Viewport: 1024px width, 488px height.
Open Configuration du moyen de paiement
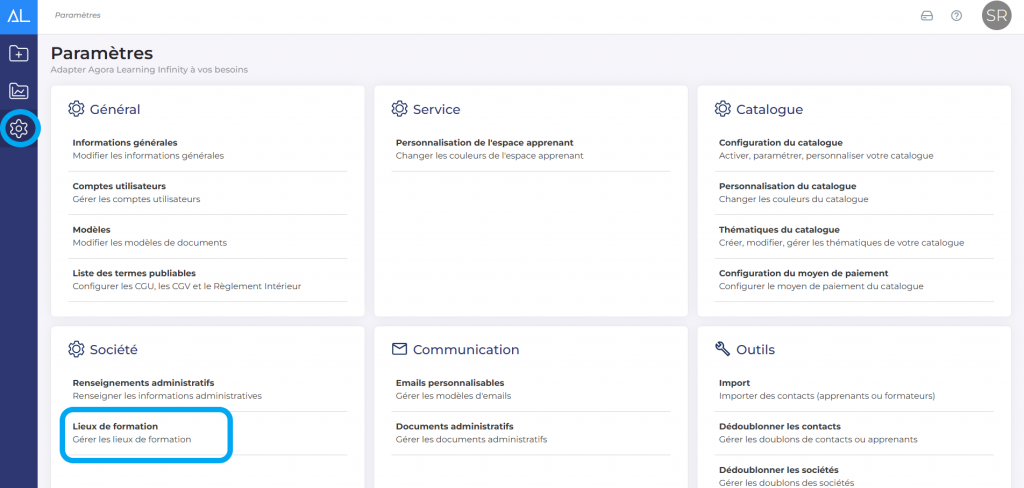(x=803, y=273)
